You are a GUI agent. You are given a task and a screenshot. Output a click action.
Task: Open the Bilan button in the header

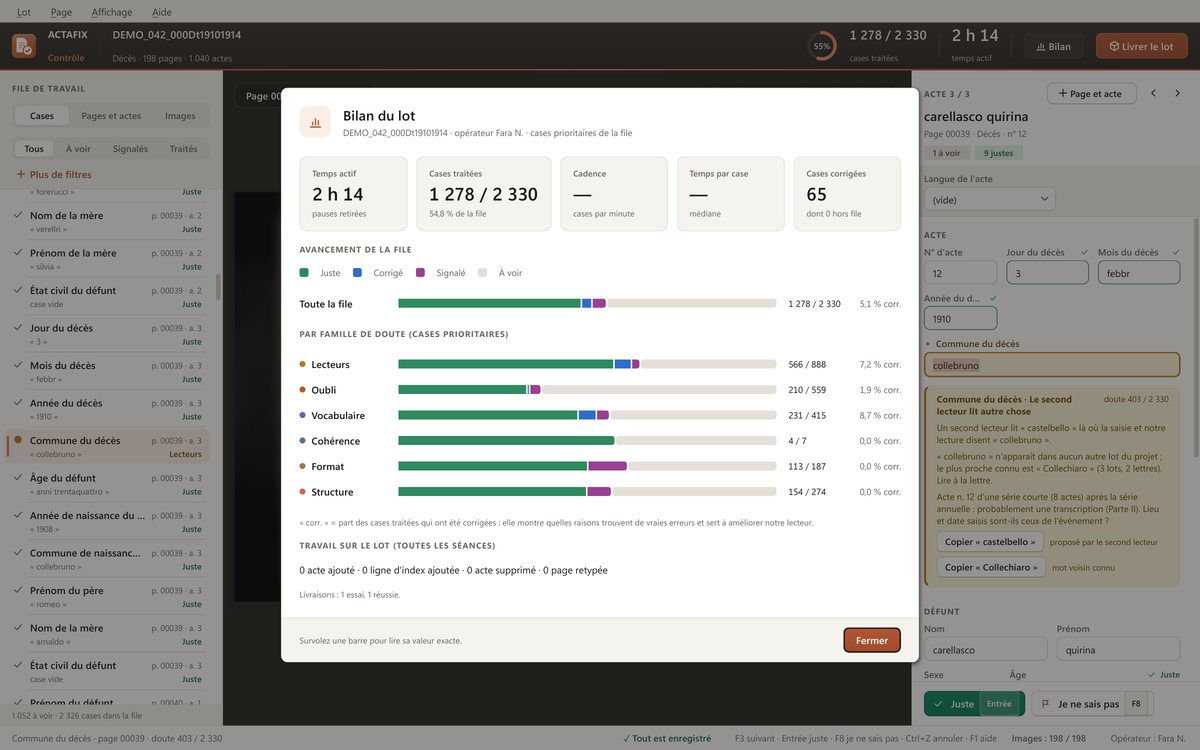1054,46
